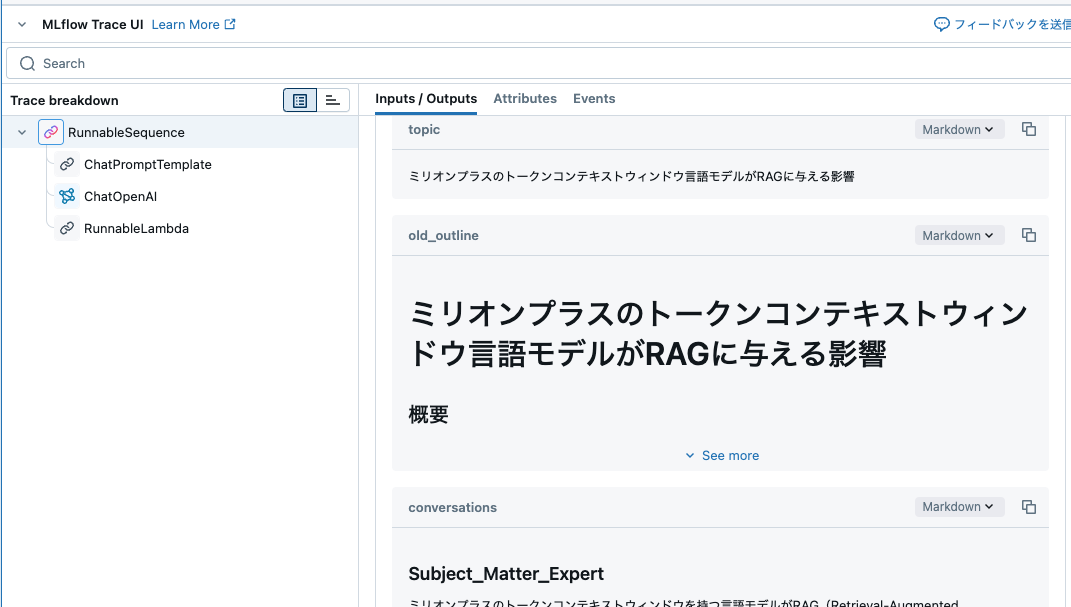Select the RunnableLambda span icon
The width and height of the screenshot is (1071, 607).
point(68,228)
